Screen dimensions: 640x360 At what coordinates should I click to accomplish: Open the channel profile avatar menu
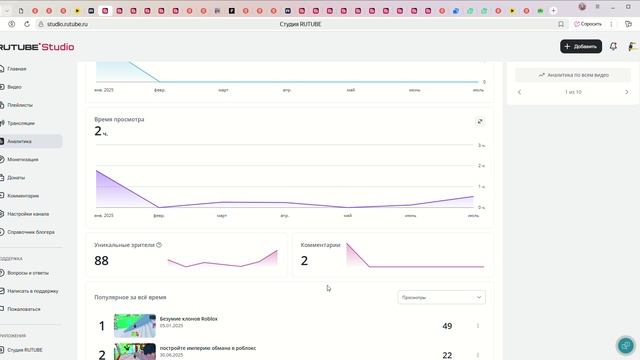pos(633,47)
